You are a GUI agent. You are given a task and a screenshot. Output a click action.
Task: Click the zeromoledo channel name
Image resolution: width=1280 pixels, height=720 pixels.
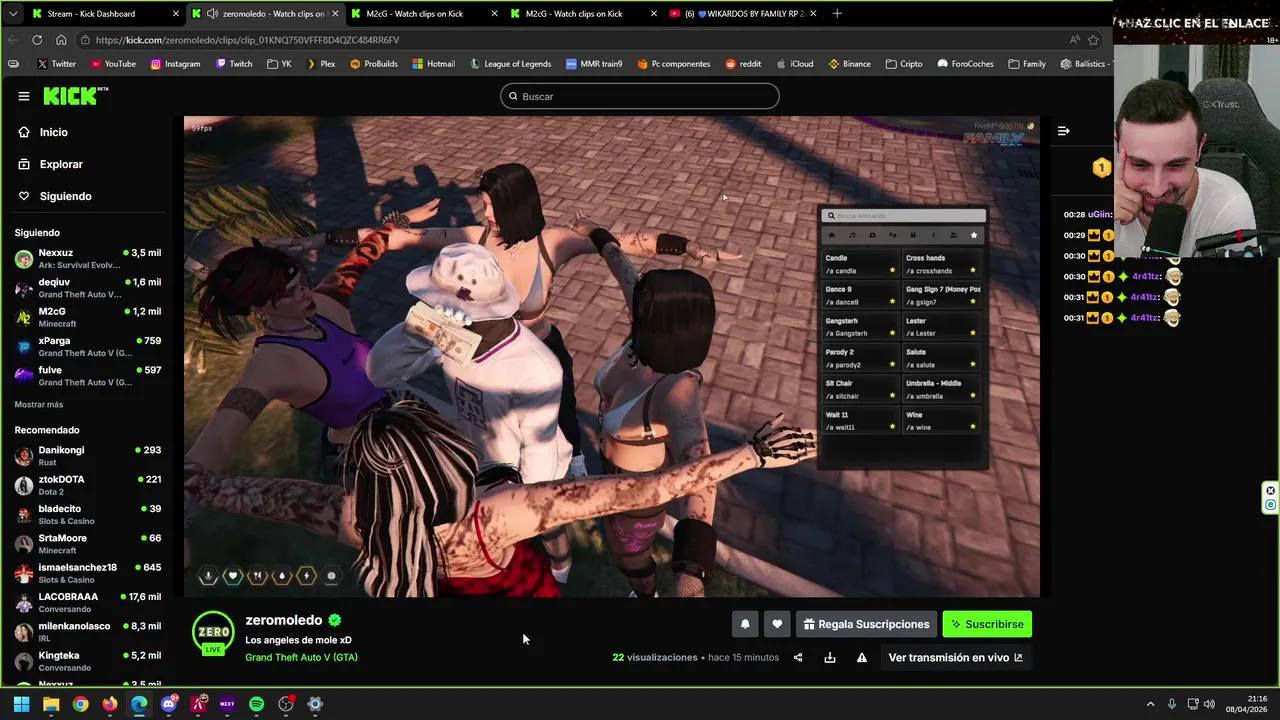pos(284,620)
